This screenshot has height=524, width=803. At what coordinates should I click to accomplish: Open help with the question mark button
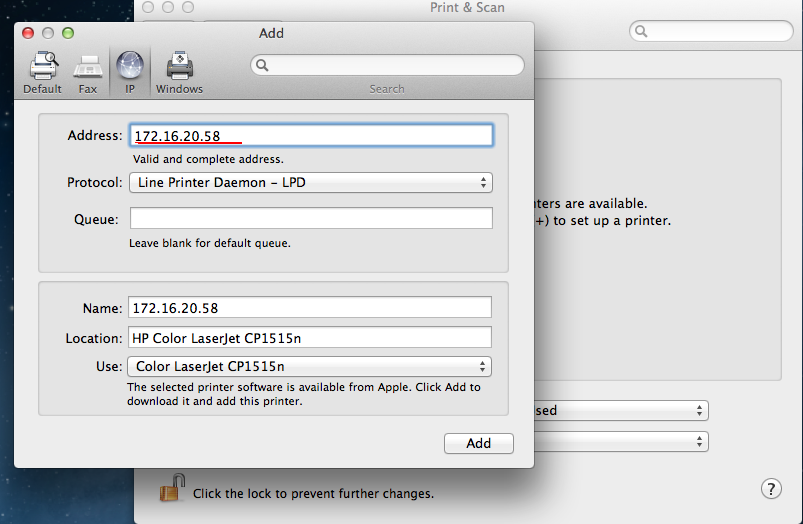(x=771, y=488)
